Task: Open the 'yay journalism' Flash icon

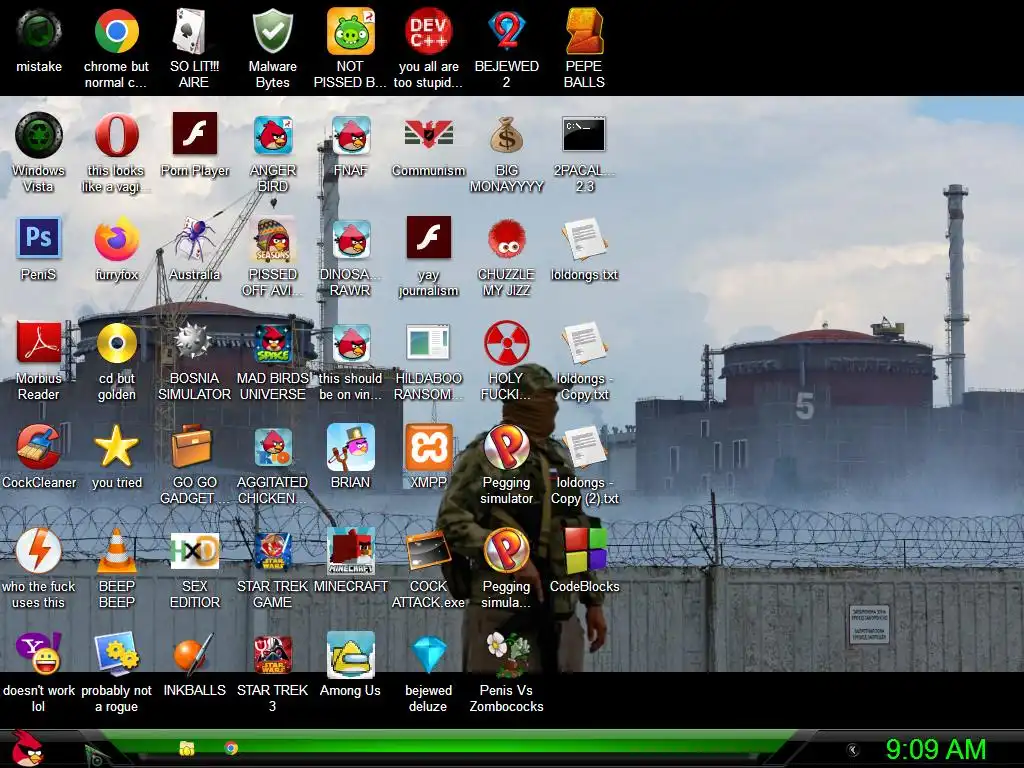Action: pos(428,239)
